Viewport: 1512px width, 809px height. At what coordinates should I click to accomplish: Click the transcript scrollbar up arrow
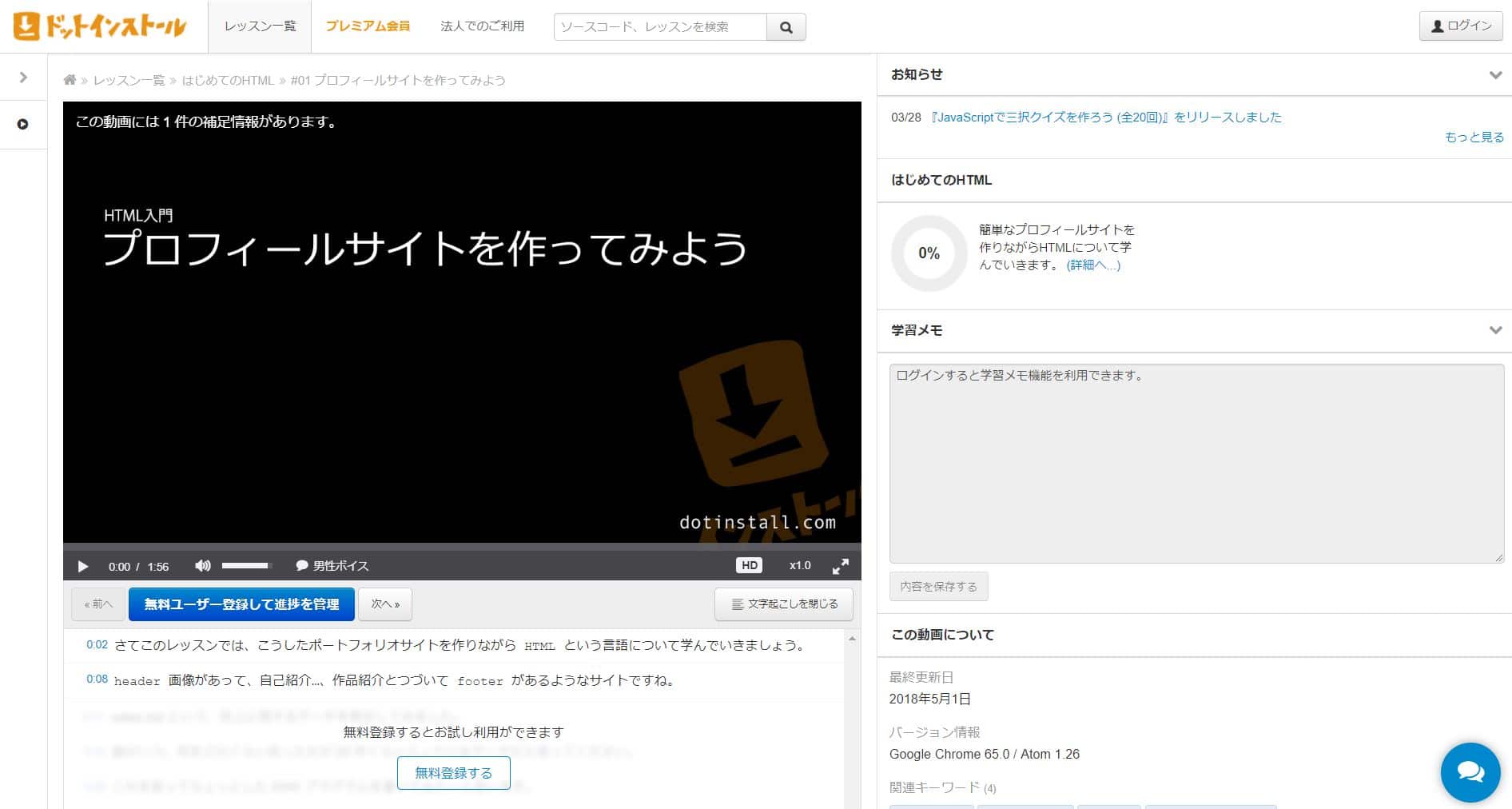[852, 639]
